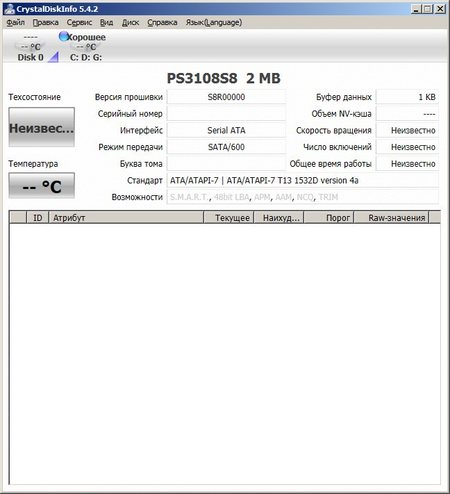Select Disk 0 in the disk list
Image resolution: width=450 pixels, height=494 pixels.
coord(30,47)
